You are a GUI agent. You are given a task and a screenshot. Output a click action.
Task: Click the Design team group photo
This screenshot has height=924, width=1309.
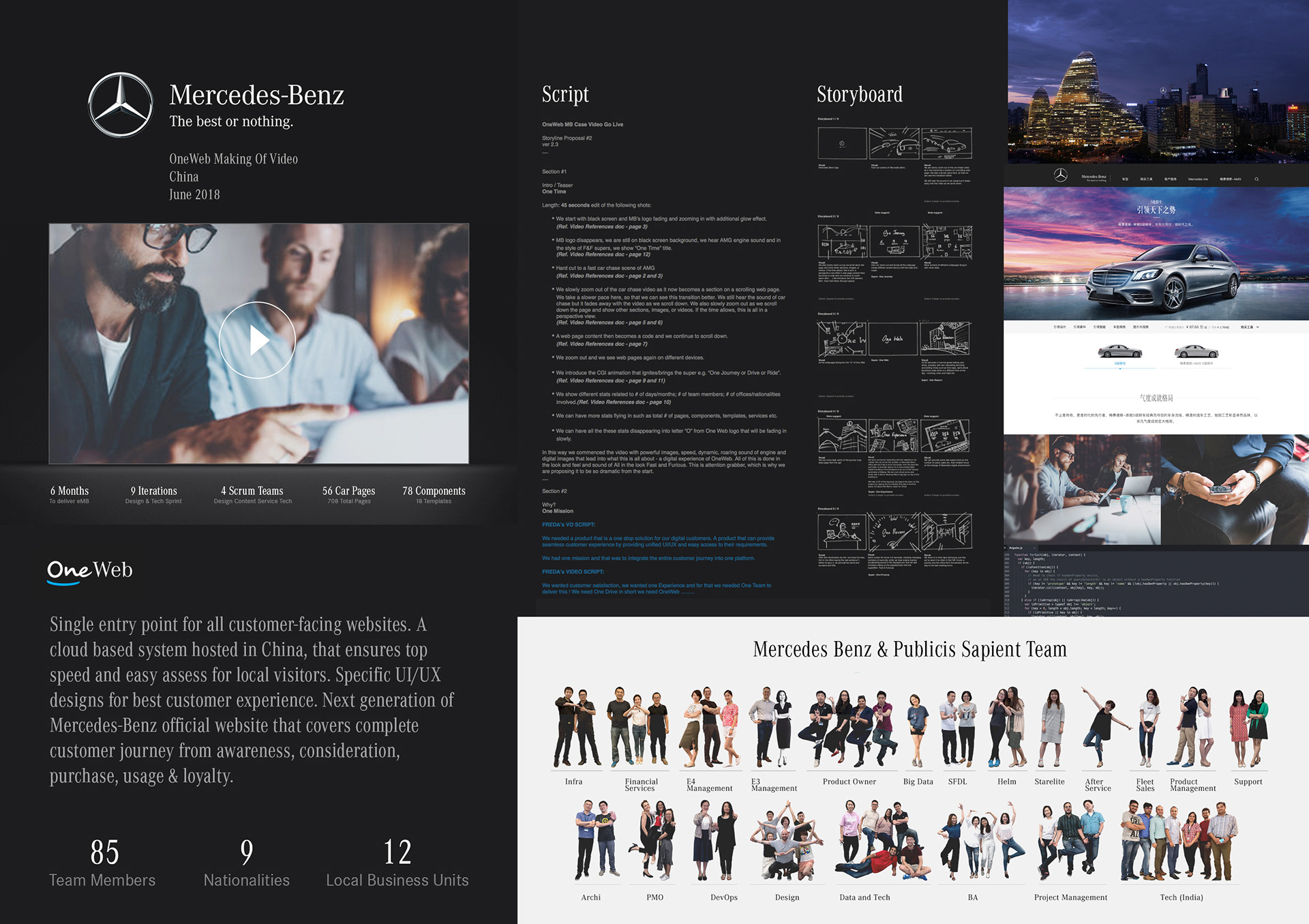[786, 843]
